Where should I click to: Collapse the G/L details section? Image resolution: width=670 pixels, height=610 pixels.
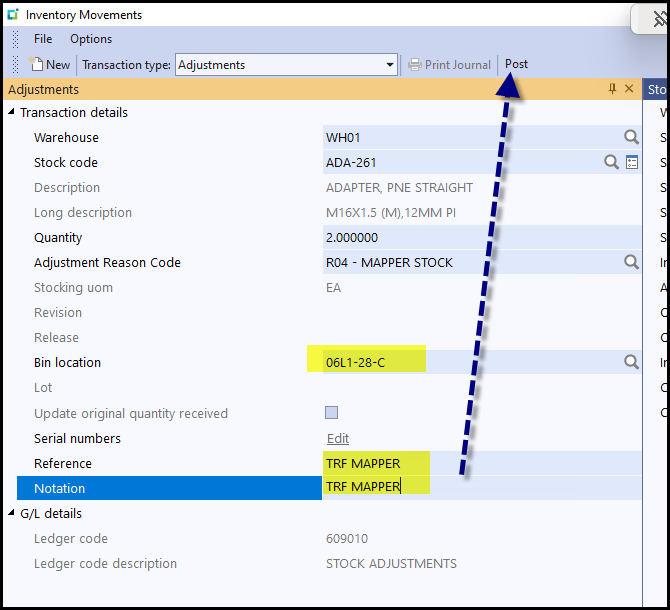[12, 513]
